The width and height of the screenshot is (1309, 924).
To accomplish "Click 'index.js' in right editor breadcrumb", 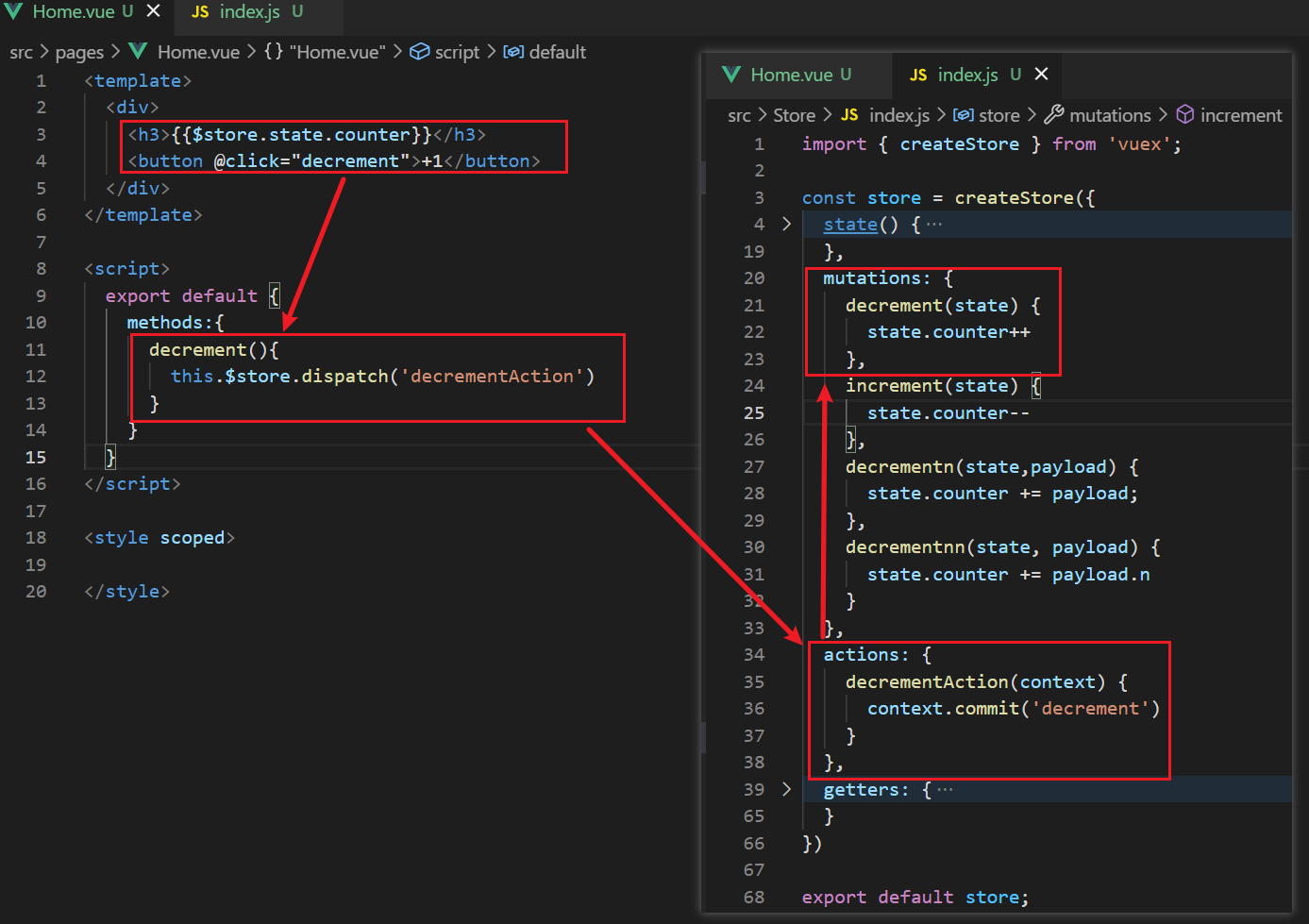I will 899,115.
